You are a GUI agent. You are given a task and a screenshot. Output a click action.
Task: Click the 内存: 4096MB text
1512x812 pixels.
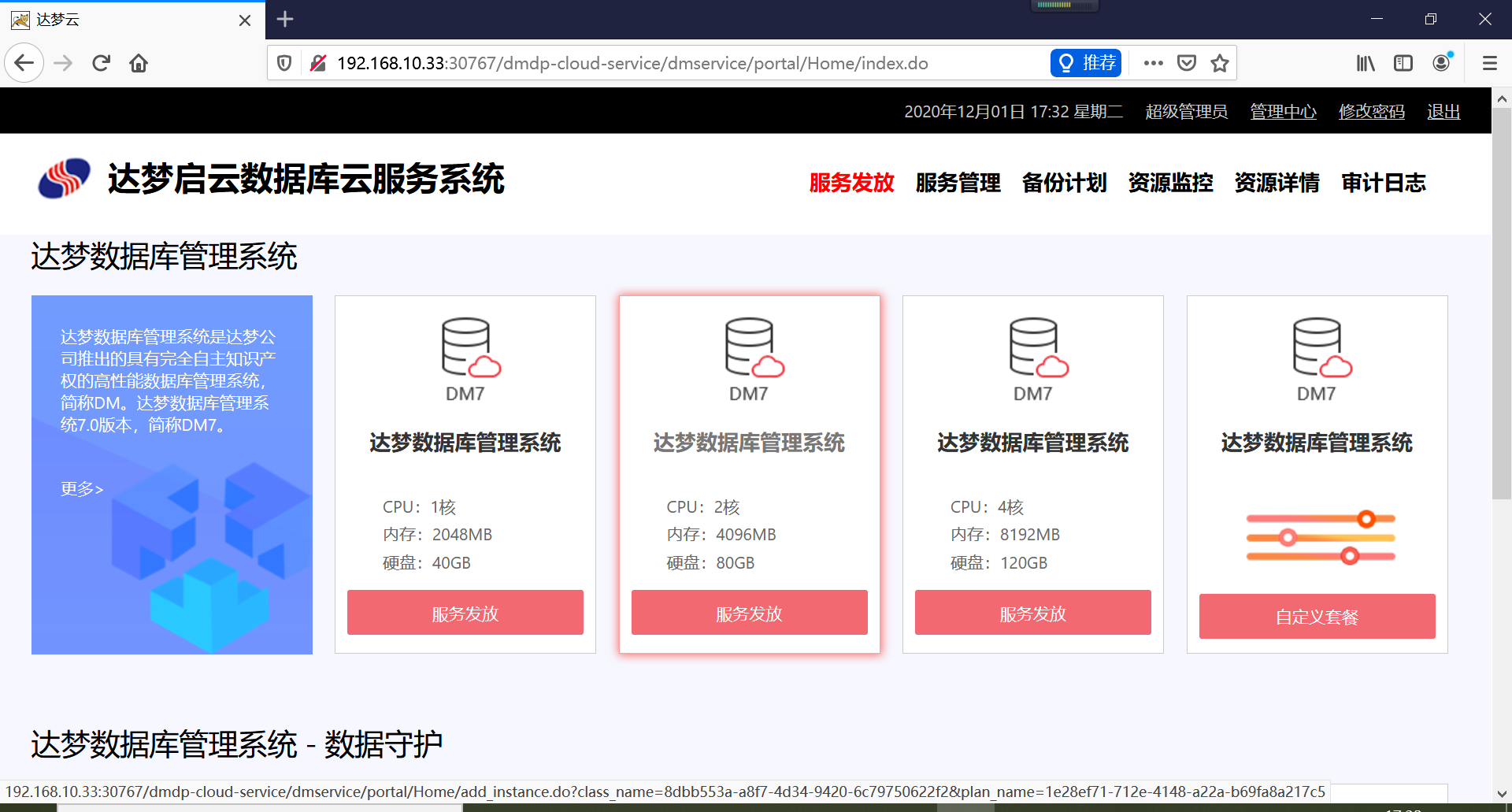click(721, 535)
